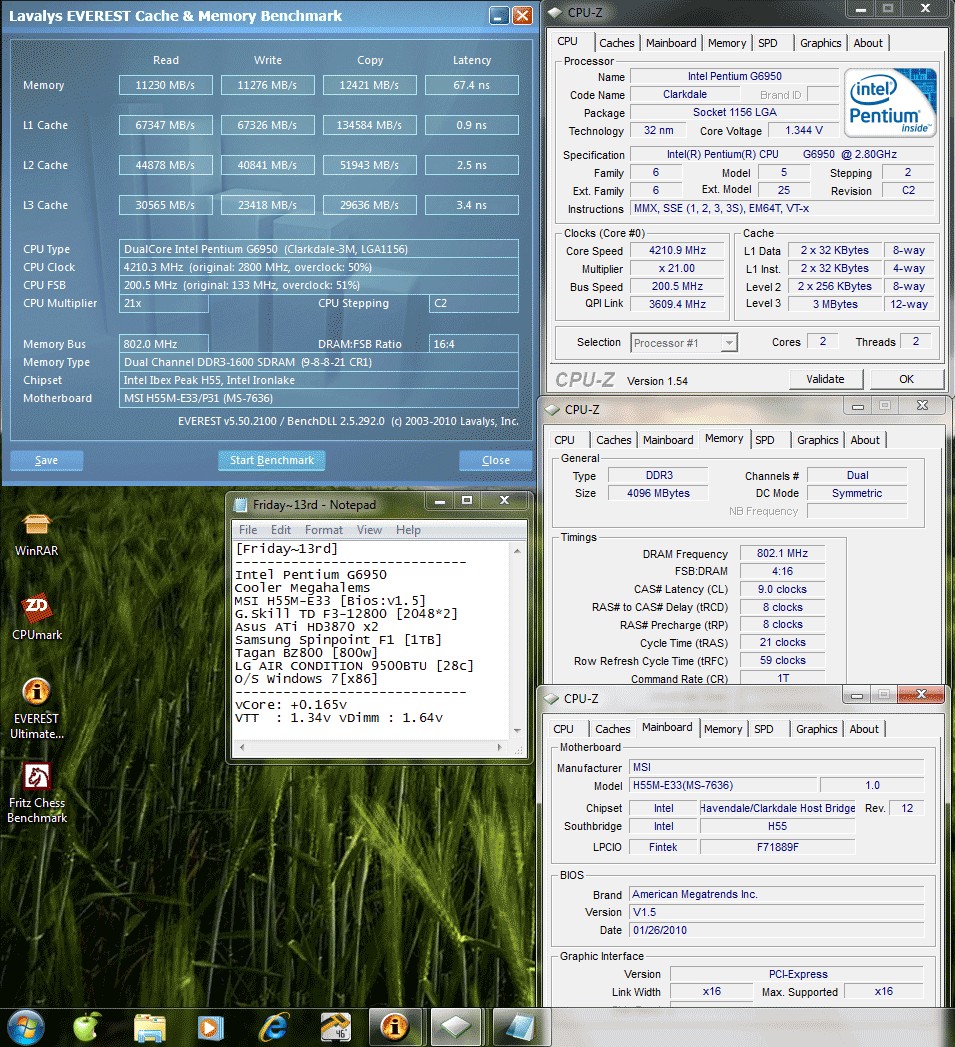Click the EVEREST Close button
The width and height of the screenshot is (955, 1047).
(x=496, y=460)
